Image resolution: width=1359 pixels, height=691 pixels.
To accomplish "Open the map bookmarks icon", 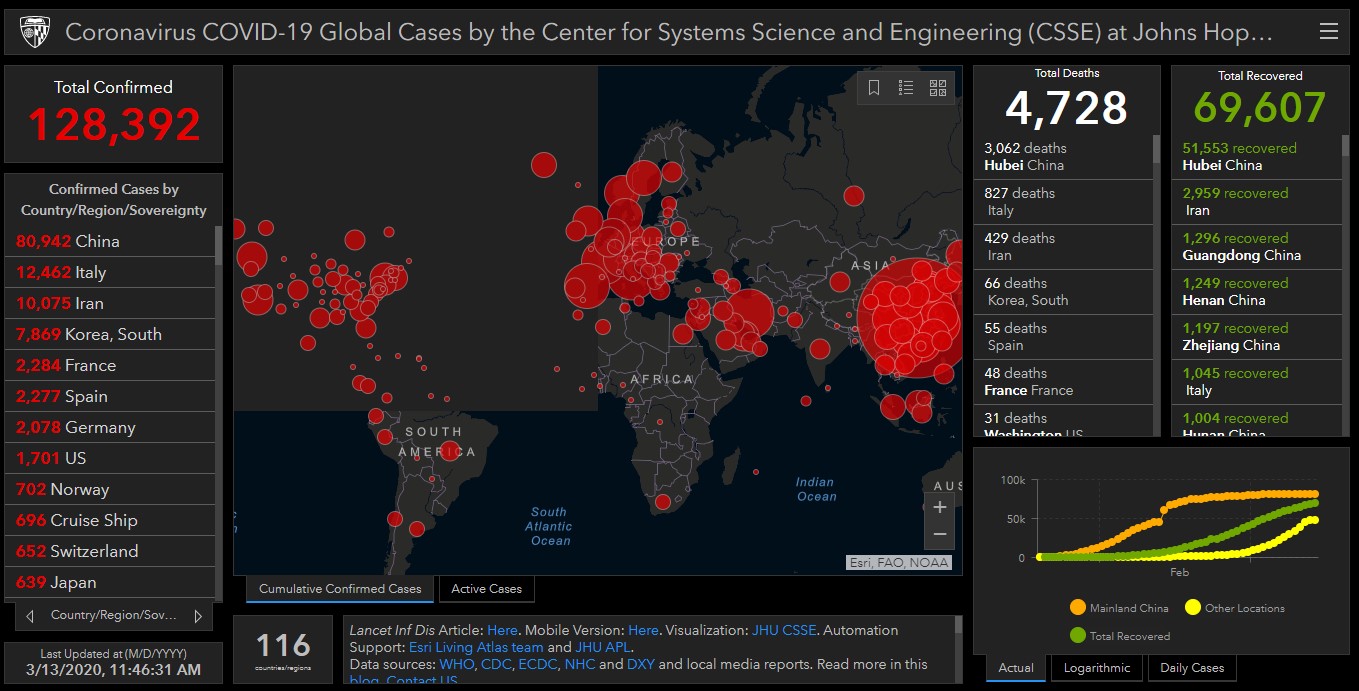I will 874,88.
